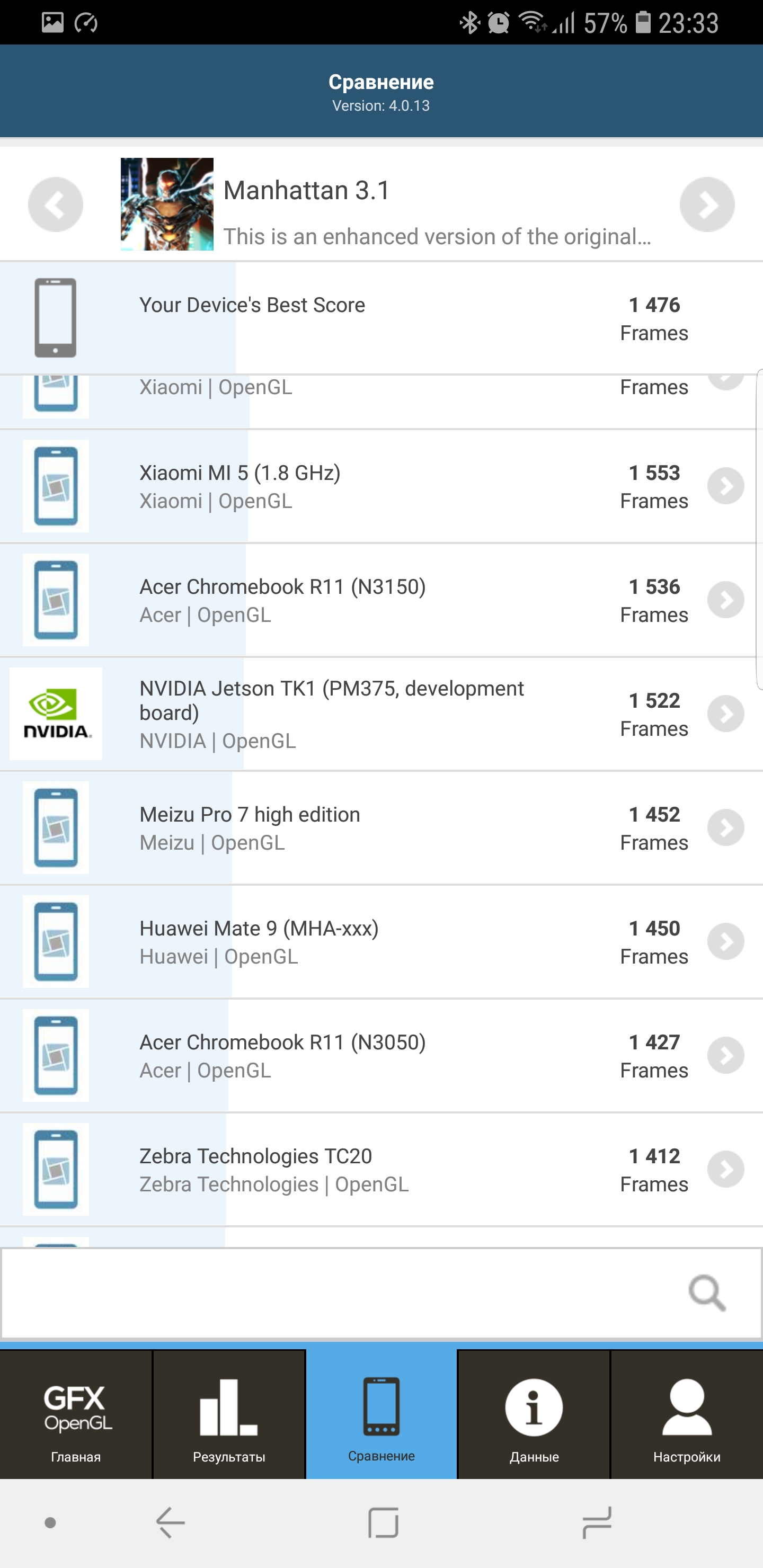
Task: Tap the search magnifier icon
Action: pos(706,1292)
